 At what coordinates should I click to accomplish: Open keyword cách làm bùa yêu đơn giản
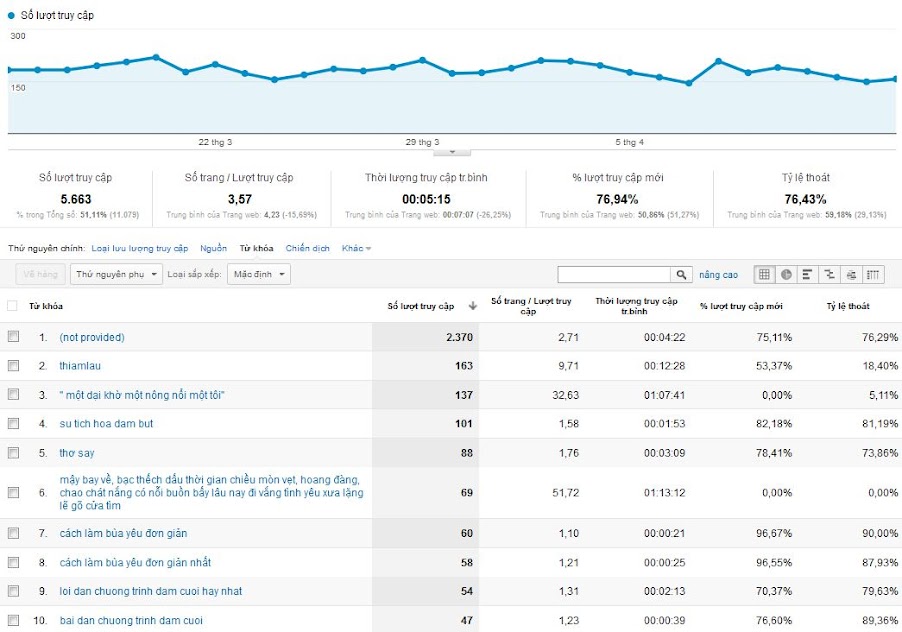(x=123, y=533)
